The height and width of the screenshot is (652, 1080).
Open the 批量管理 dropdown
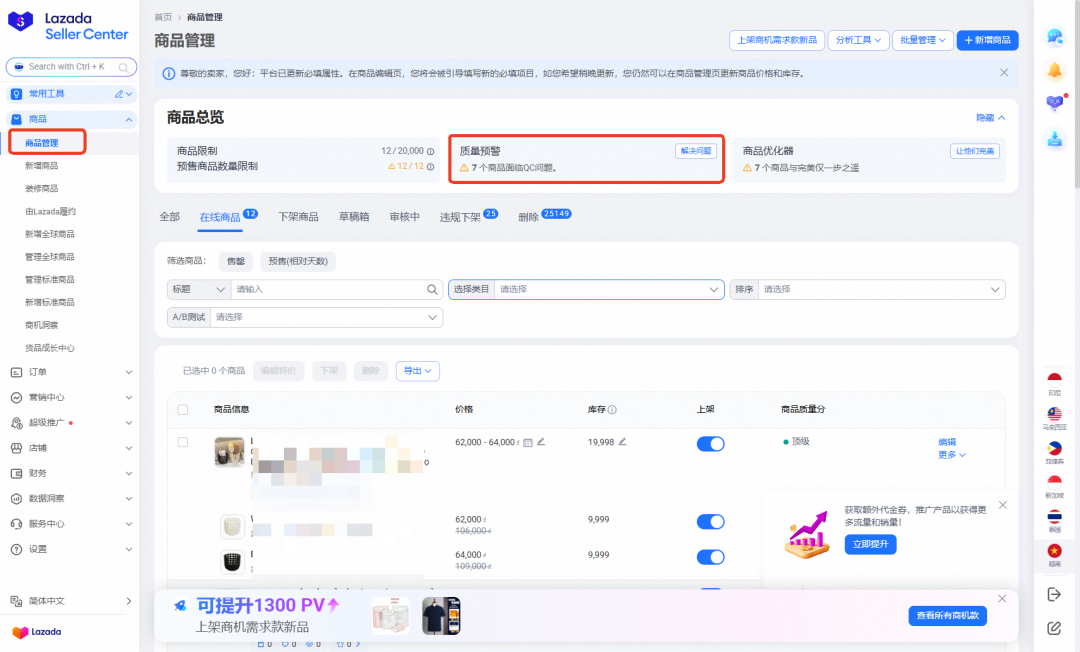(923, 40)
